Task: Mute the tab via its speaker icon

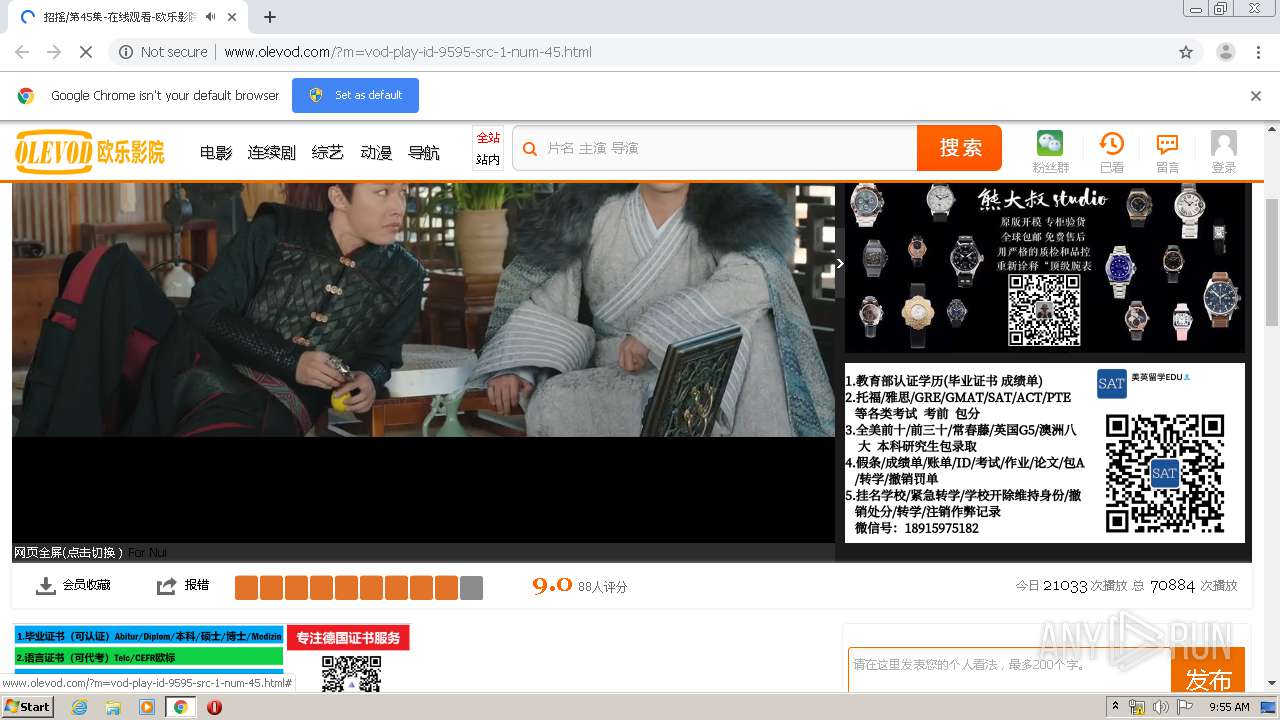Action: [x=210, y=17]
